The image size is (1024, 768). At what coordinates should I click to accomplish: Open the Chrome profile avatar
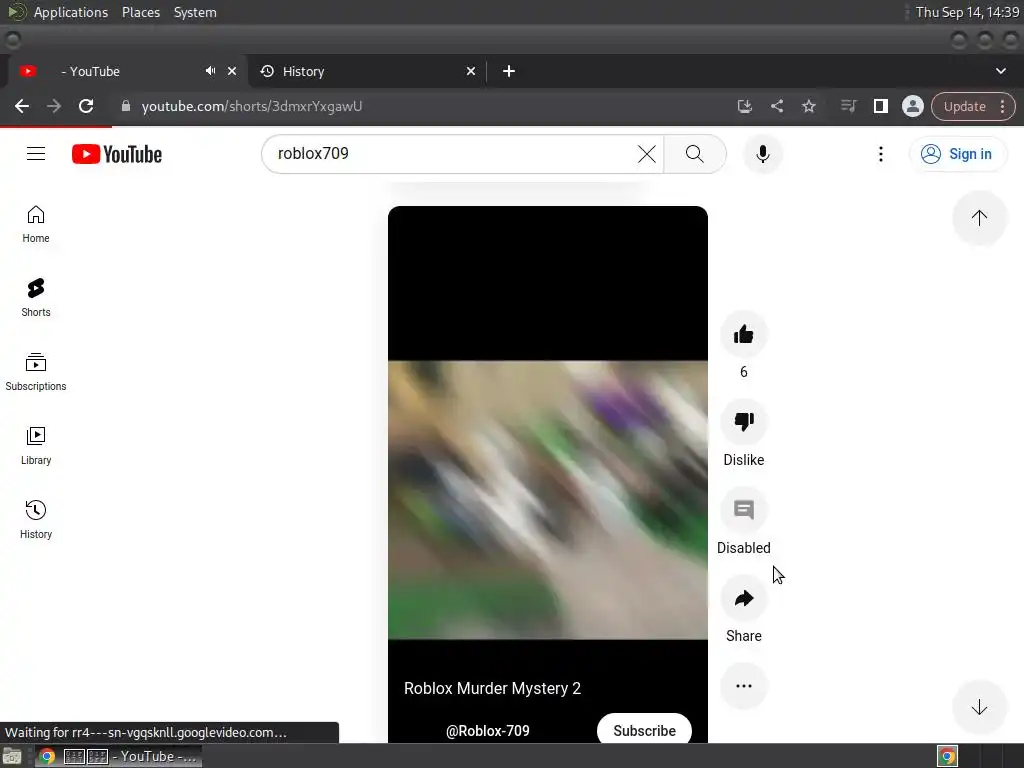(912, 106)
